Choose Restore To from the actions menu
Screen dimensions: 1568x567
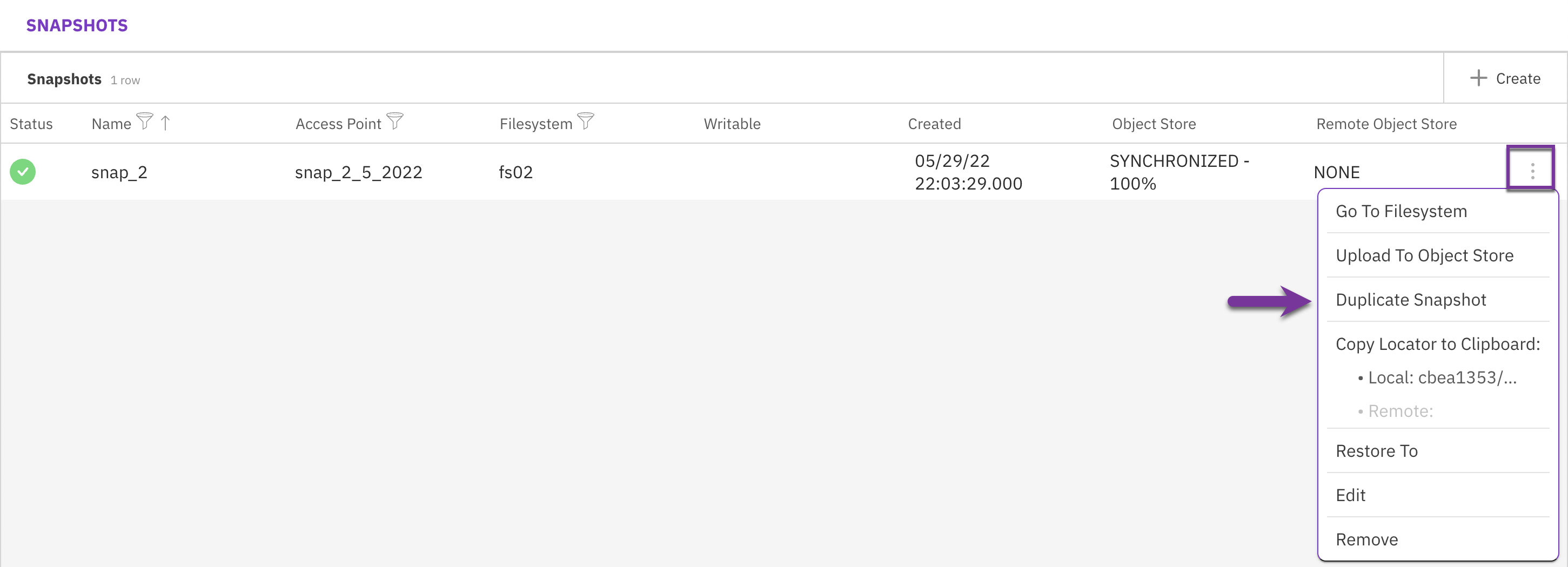1377,451
